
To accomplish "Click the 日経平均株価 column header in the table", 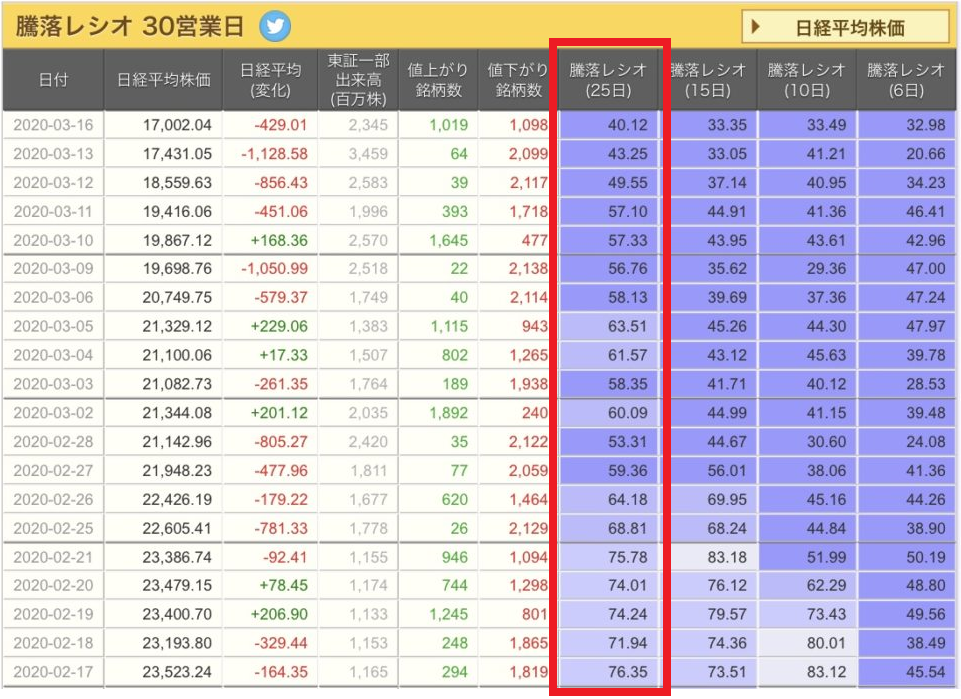I will [164, 80].
